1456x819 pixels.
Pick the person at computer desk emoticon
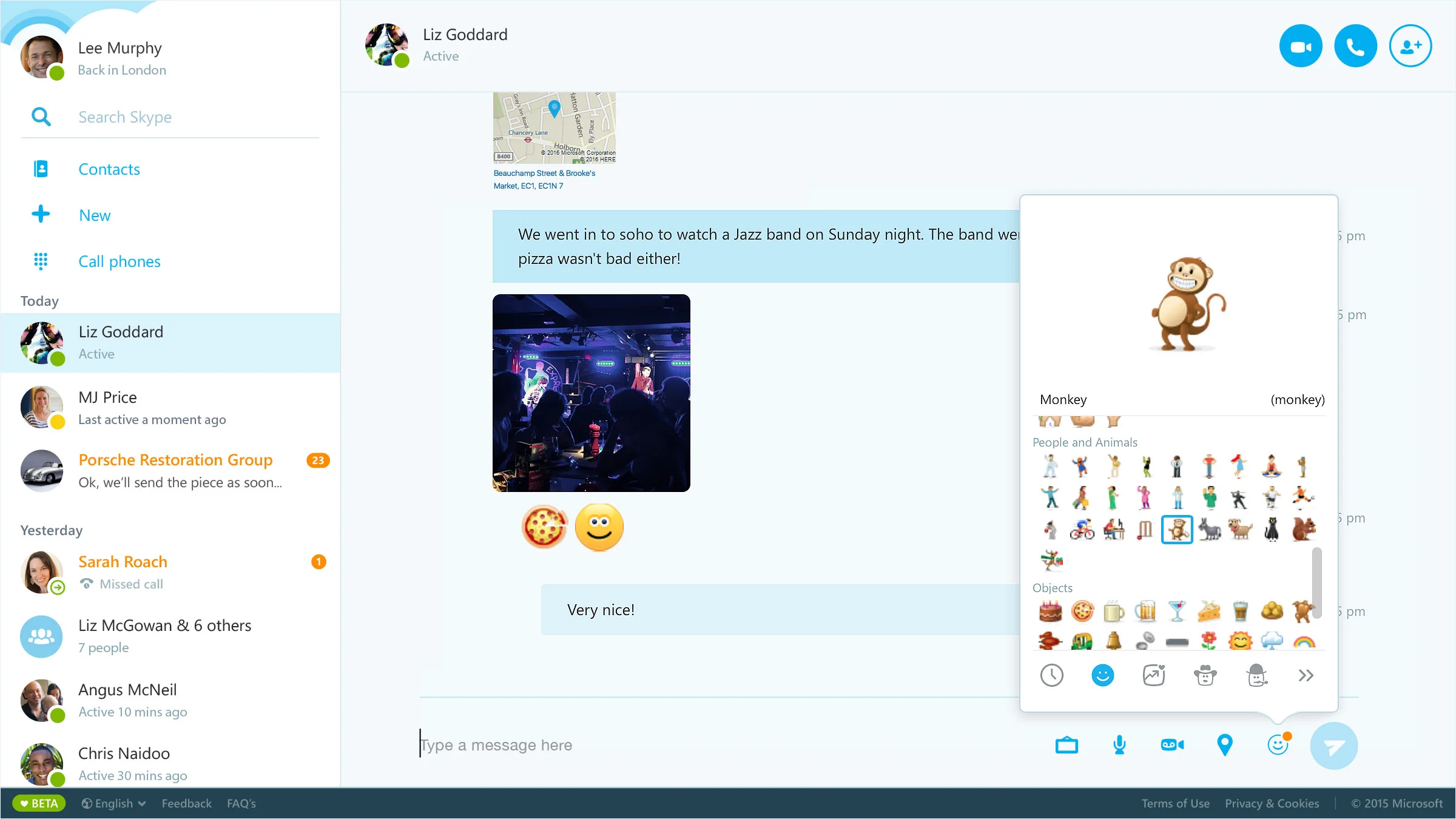(x=1114, y=530)
